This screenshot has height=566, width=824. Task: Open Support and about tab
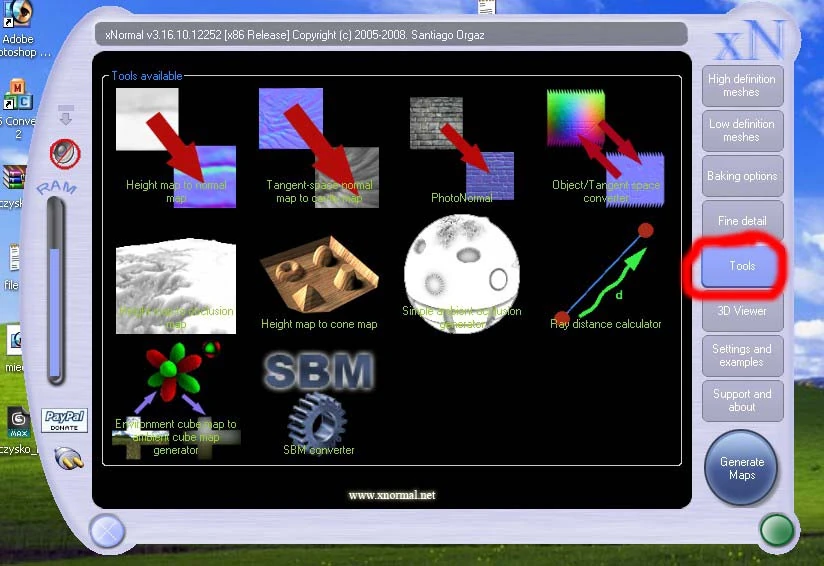tap(742, 400)
